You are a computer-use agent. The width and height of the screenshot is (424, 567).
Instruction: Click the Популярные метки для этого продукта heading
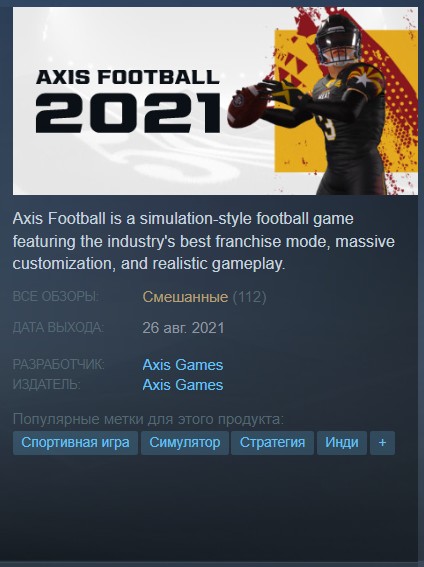click(x=148, y=419)
